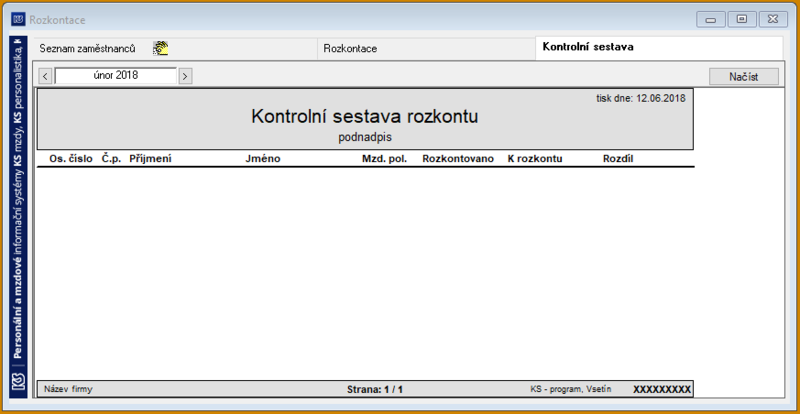Click the KS app icon in title bar
The image size is (800, 414).
point(18,20)
